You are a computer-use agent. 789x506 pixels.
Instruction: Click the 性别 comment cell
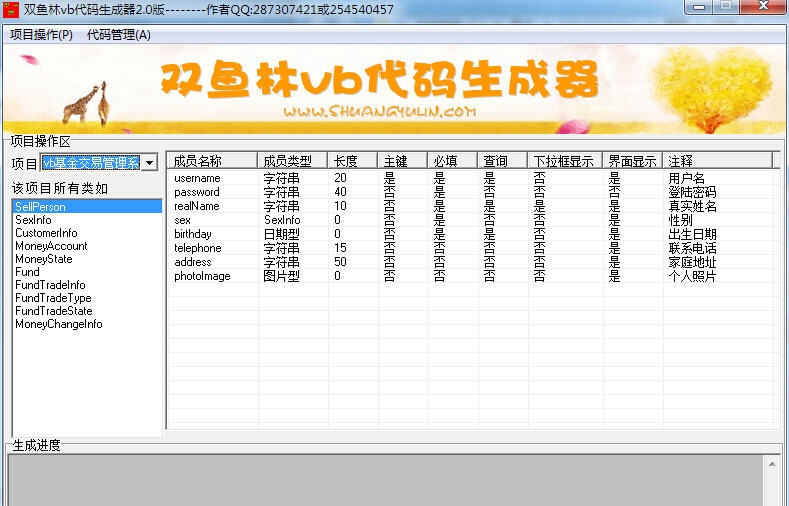[680, 220]
